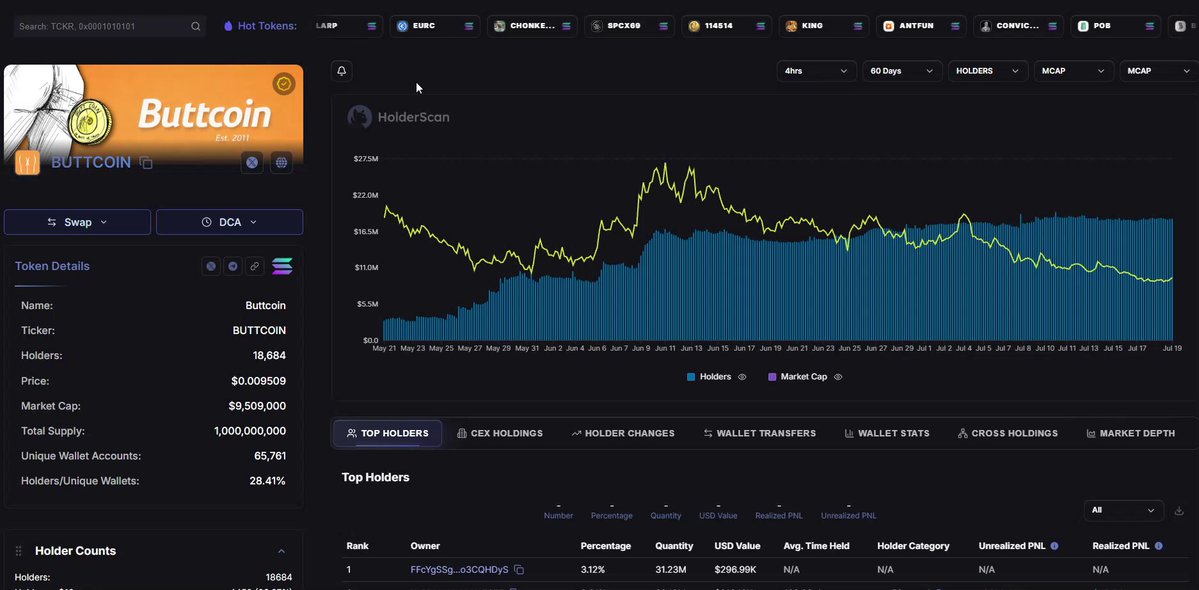This screenshot has width=1199, height=590.
Task: Switch to the Wallet Transfers tab
Action: pyautogui.click(x=760, y=433)
